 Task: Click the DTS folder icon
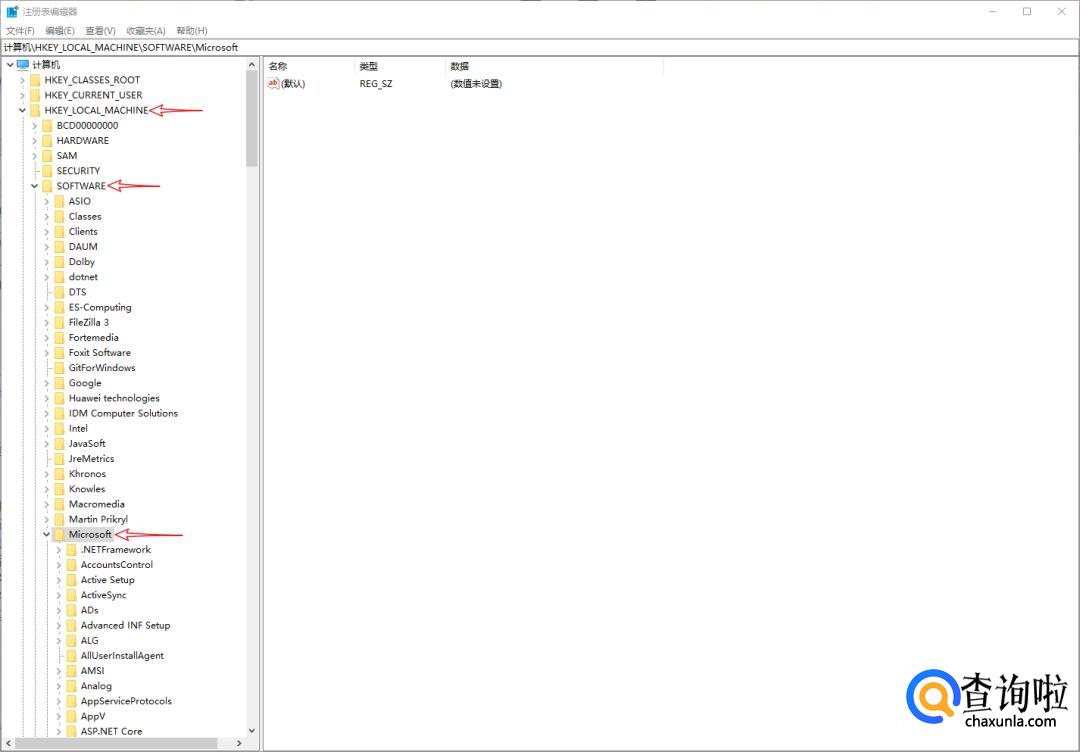point(59,292)
